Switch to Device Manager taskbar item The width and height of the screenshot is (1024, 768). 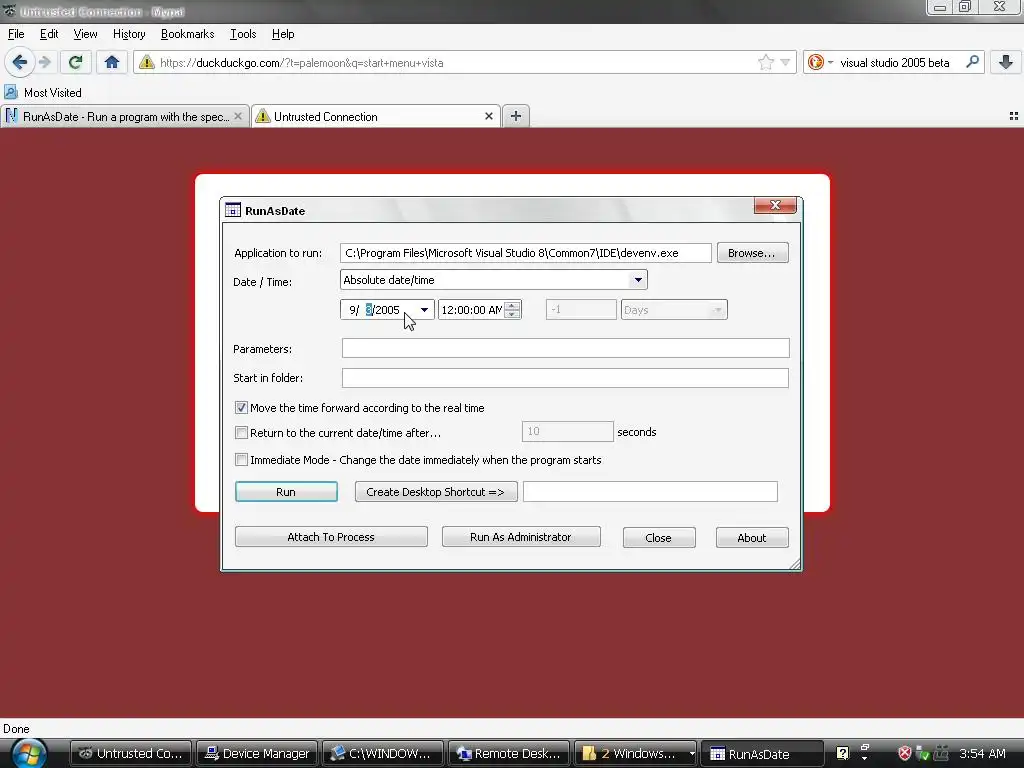point(257,754)
